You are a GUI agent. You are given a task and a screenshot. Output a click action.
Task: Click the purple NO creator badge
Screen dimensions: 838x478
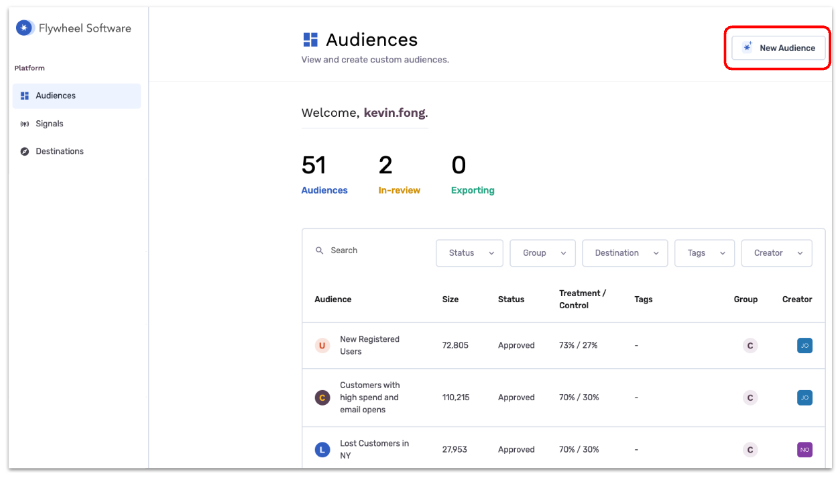[x=804, y=450]
